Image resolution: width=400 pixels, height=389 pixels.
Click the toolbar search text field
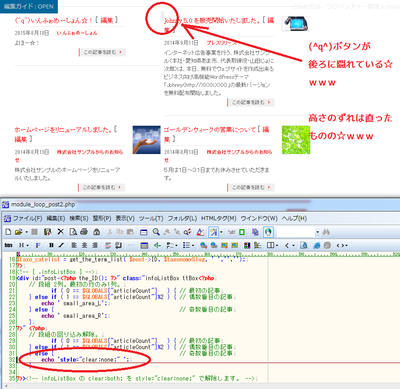tap(296, 232)
